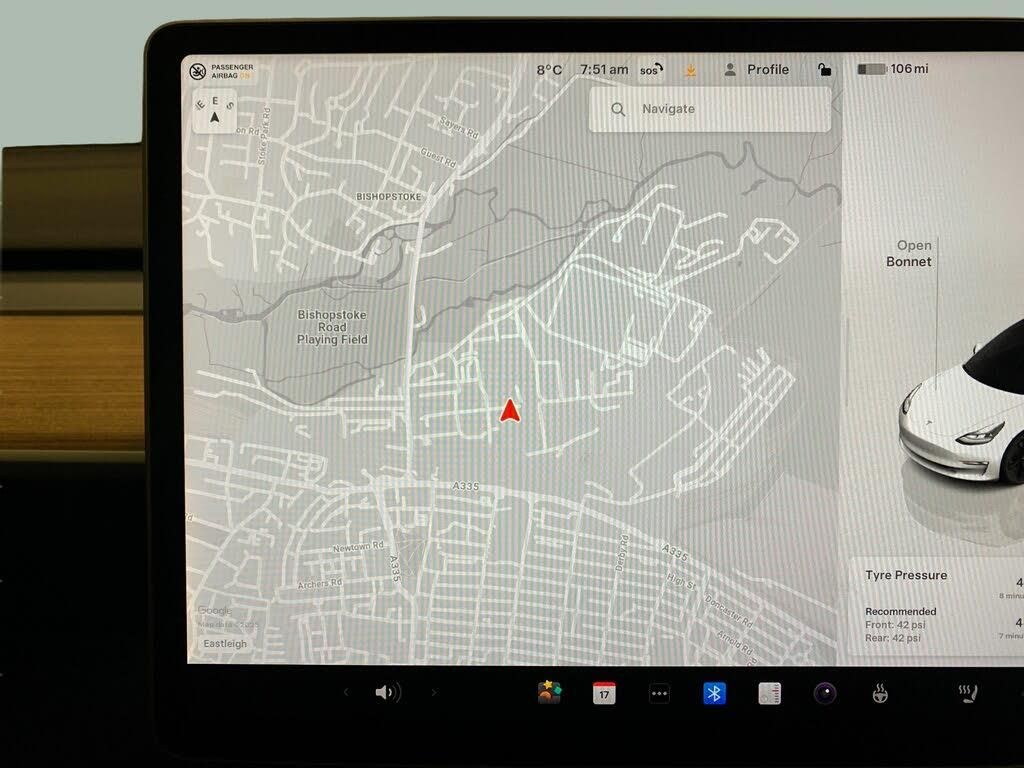This screenshot has width=1024, height=768.
Task: Tap the speaker volume icon
Action: click(x=388, y=692)
